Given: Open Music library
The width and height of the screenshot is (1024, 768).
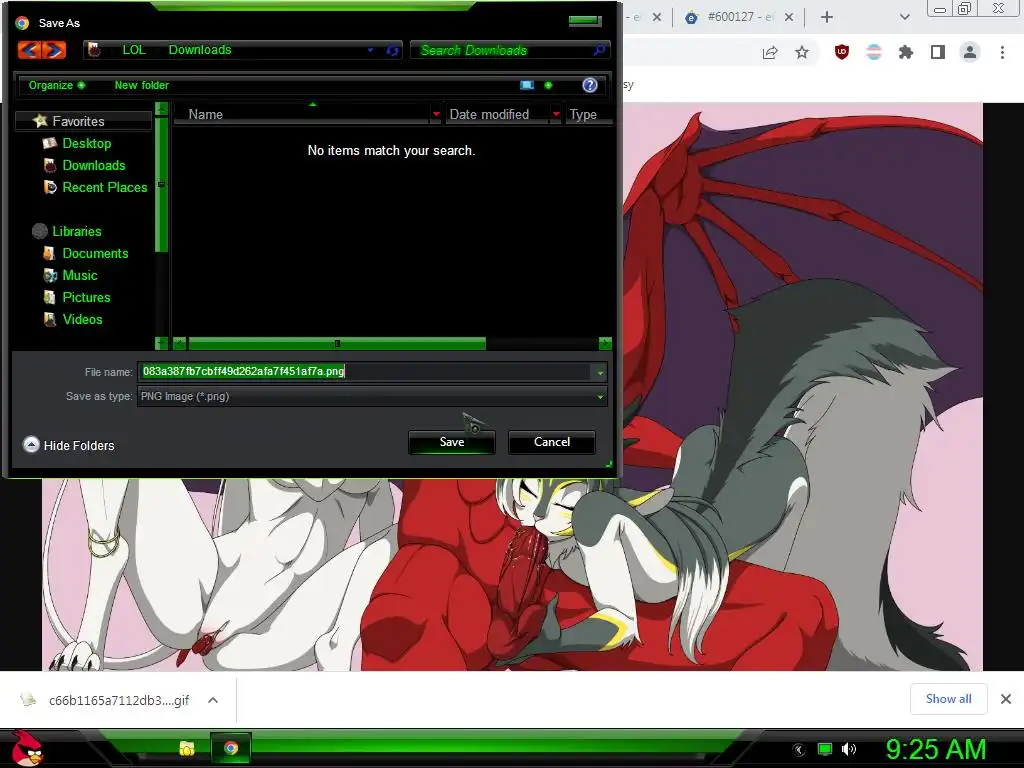Looking at the screenshot, I should tap(80, 276).
